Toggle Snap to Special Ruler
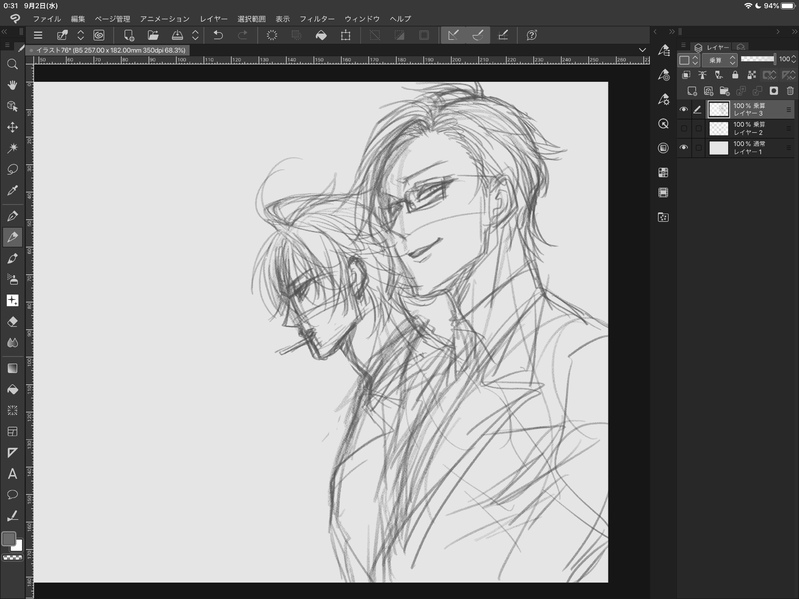 pos(477,35)
